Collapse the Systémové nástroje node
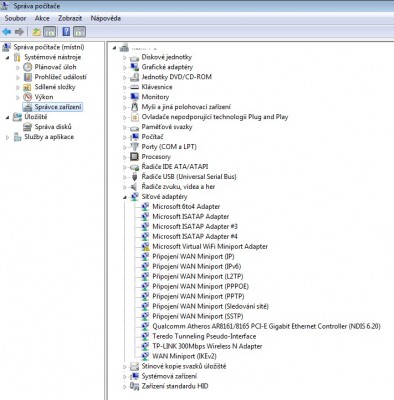The image size is (394, 400). click(x=7, y=58)
